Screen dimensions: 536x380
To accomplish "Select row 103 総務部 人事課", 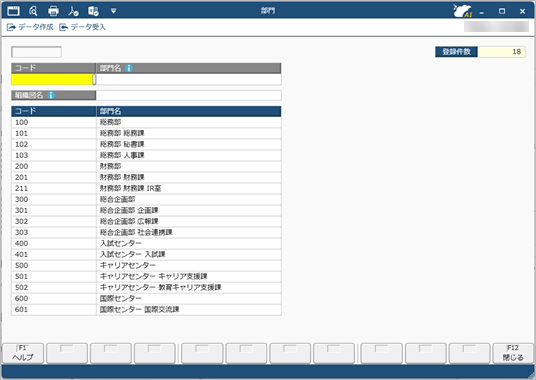I will 146,155.
